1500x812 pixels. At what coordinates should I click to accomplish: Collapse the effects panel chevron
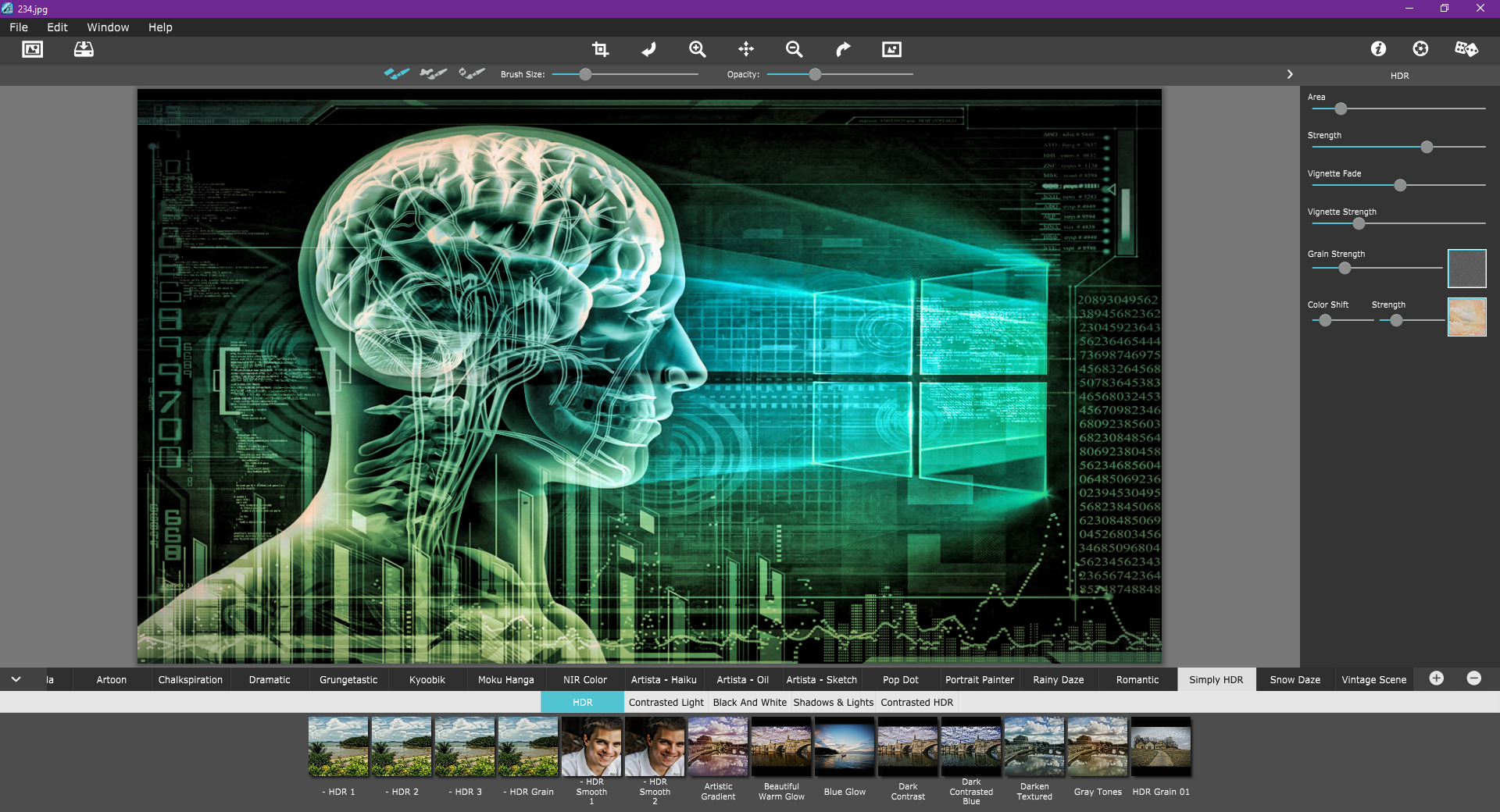(x=16, y=679)
